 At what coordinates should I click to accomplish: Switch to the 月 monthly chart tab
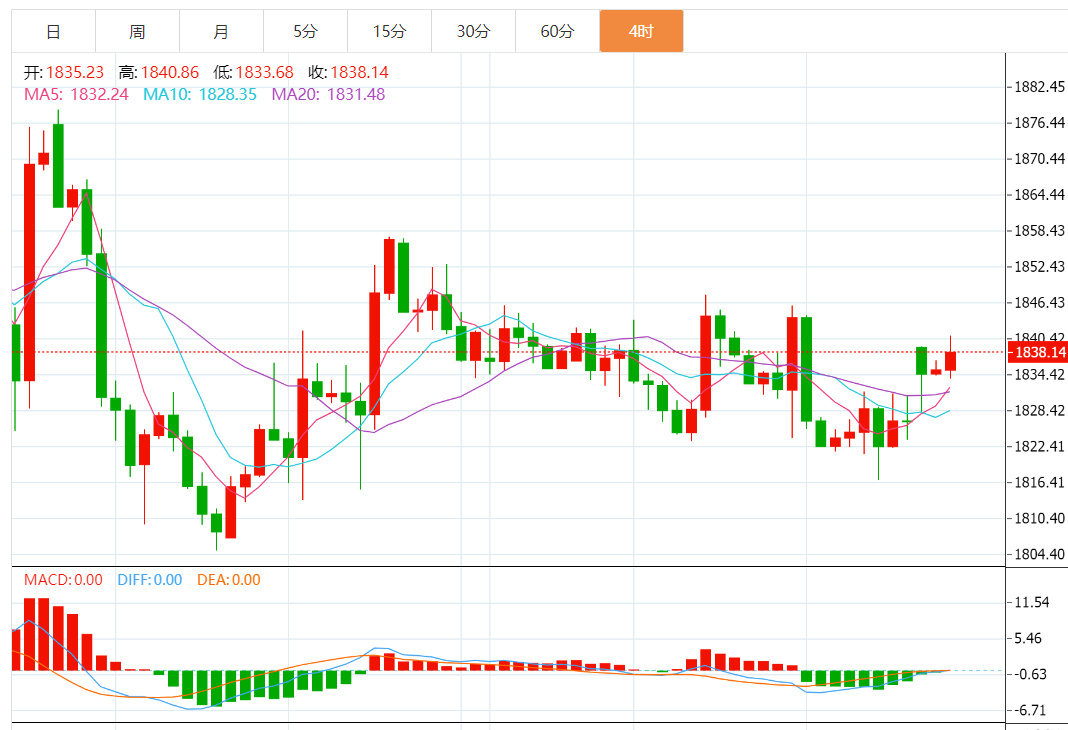click(x=221, y=31)
